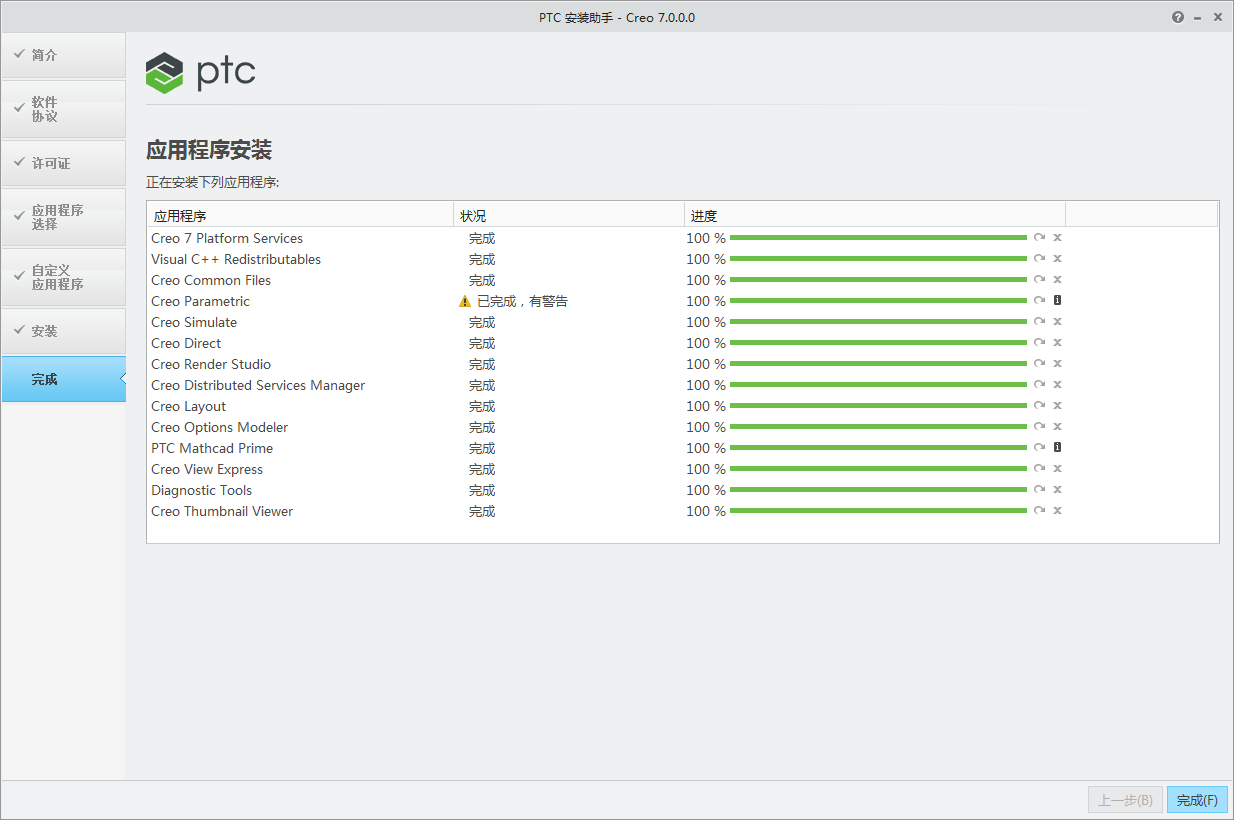Click the 完成(F) finish button
This screenshot has height=820, width=1234.
tap(1197, 800)
